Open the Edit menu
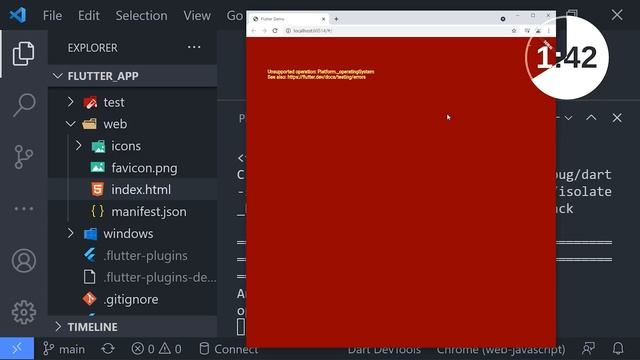This screenshot has width=640, height=360. (x=89, y=16)
